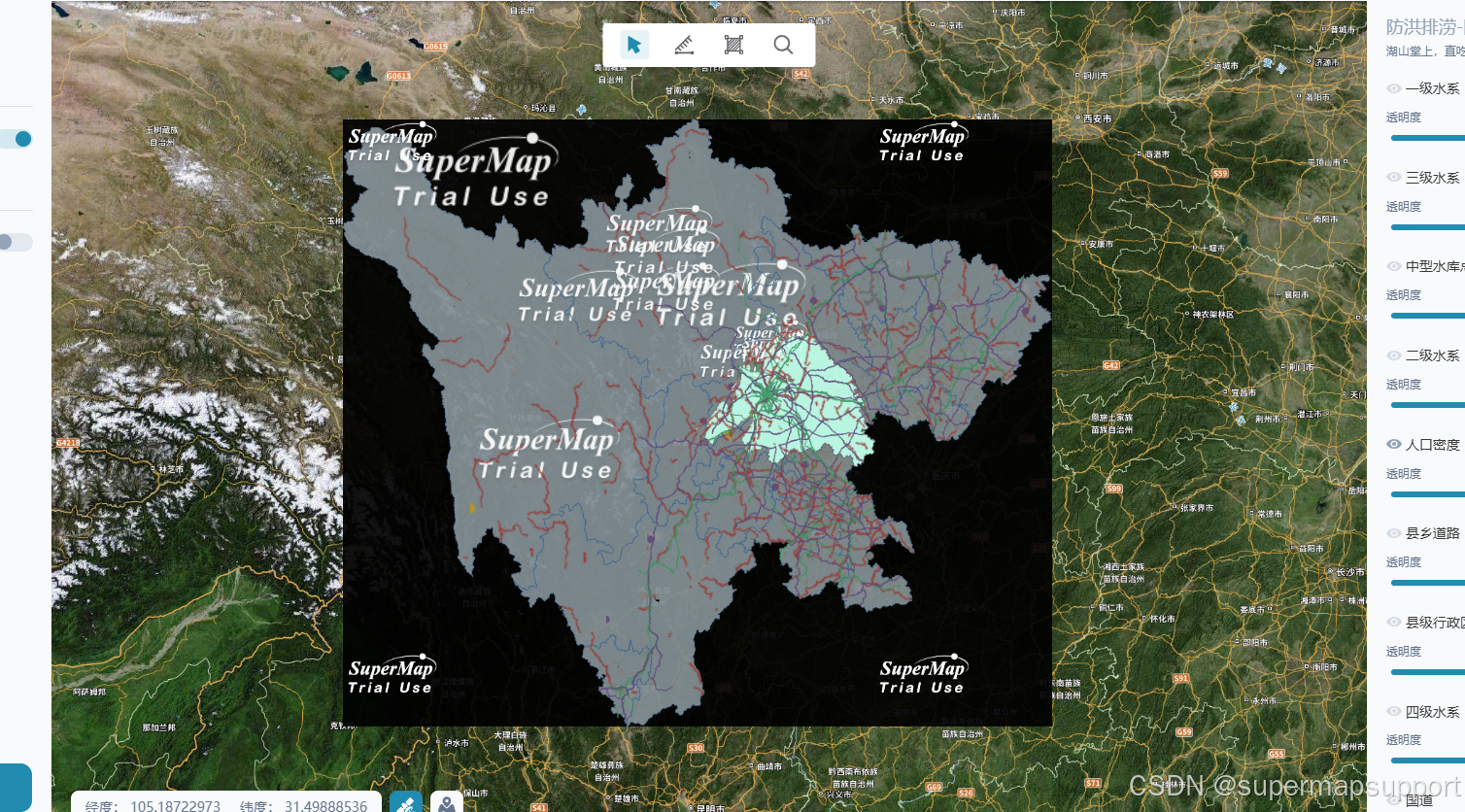
Task: Click the location marker icon button
Action: click(447, 802)
